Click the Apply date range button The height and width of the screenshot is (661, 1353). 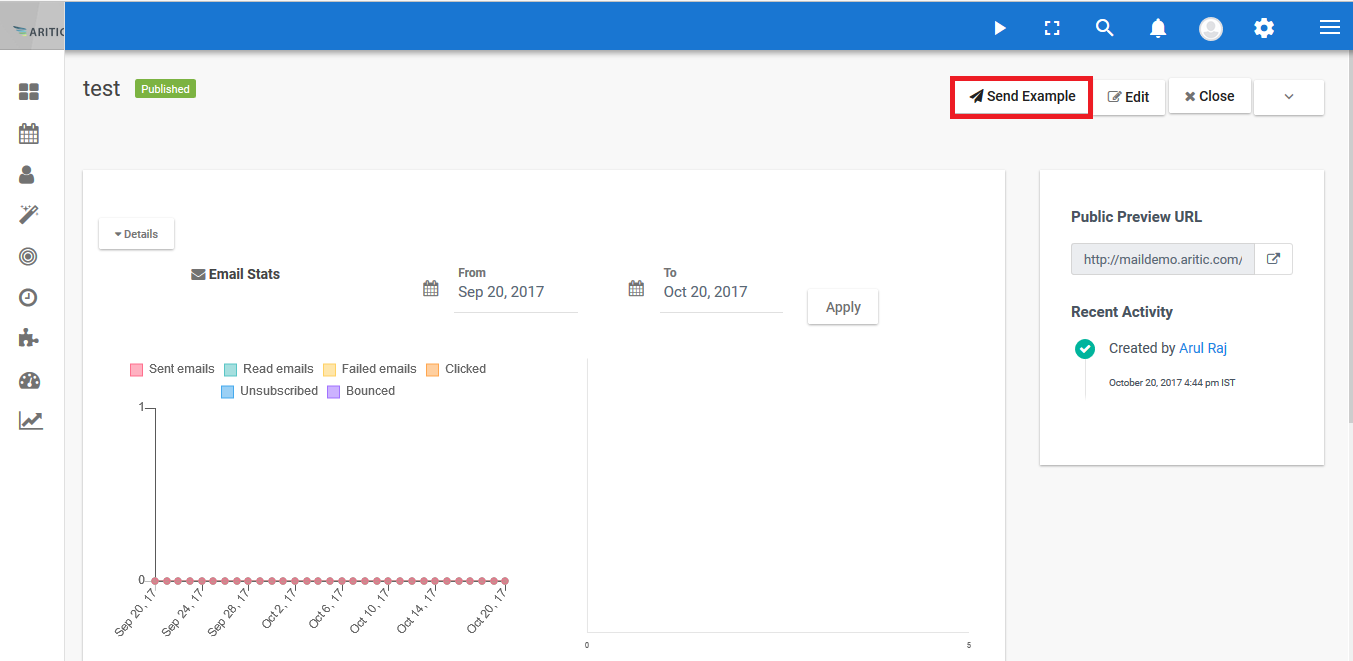842,307
